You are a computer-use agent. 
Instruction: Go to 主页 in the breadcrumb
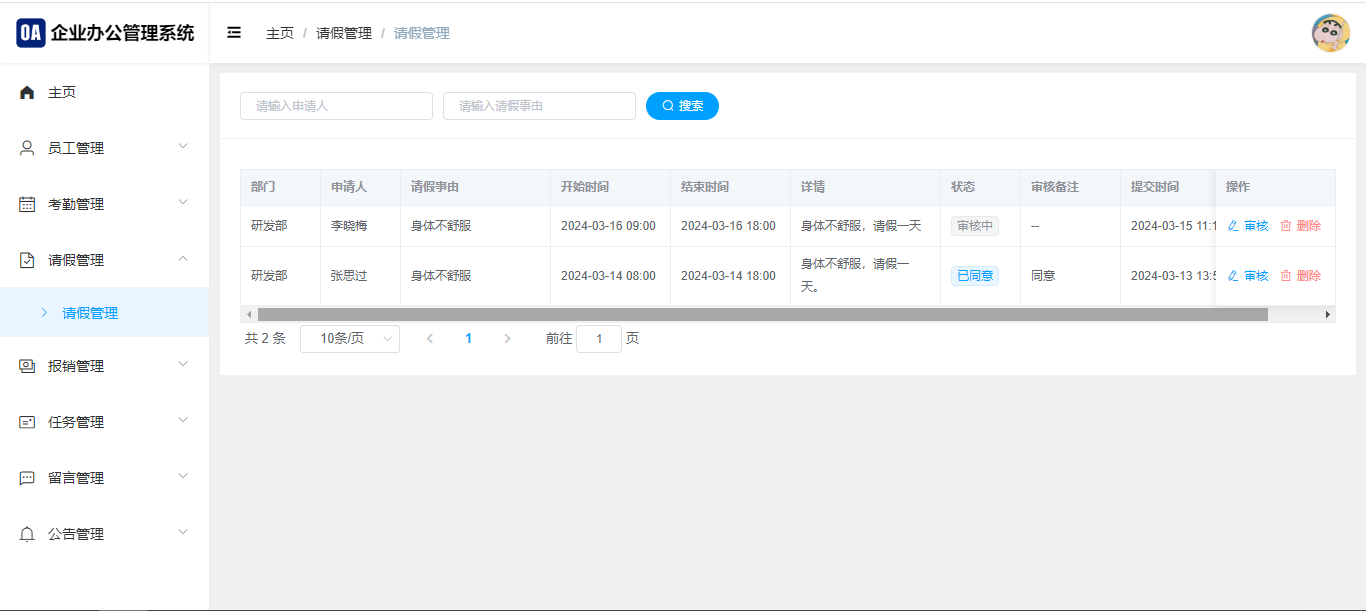coord(280,33)
